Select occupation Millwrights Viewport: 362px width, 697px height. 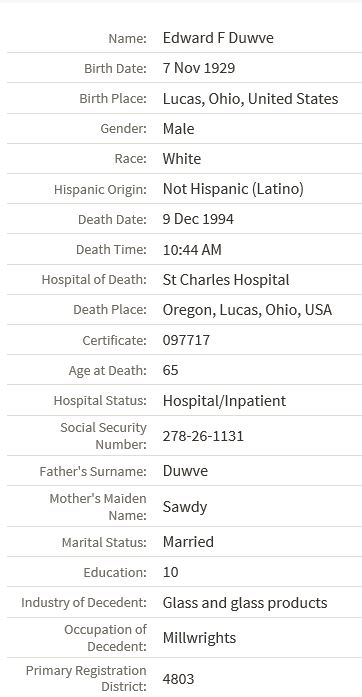[199, 638]
